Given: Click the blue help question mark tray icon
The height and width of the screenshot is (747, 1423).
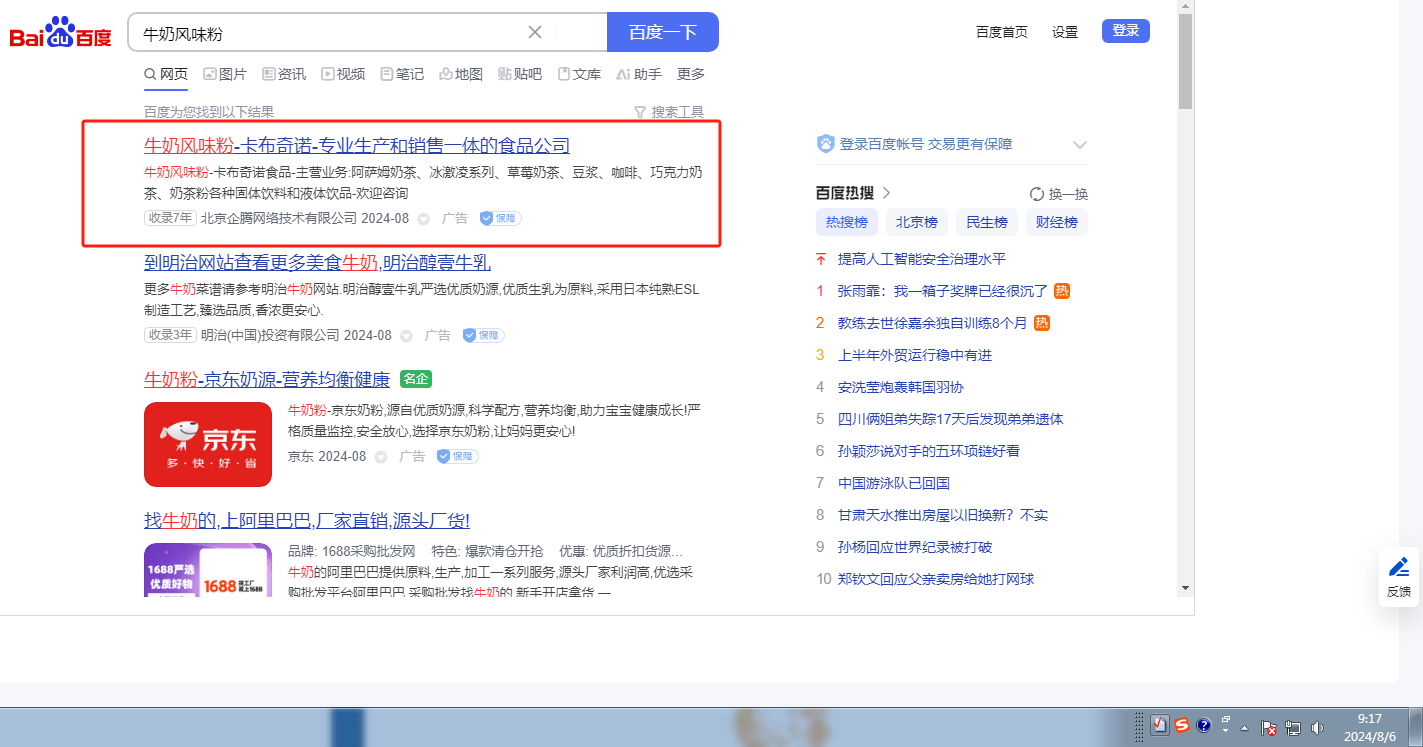Looking at the screenshot, I should 1204,725.
